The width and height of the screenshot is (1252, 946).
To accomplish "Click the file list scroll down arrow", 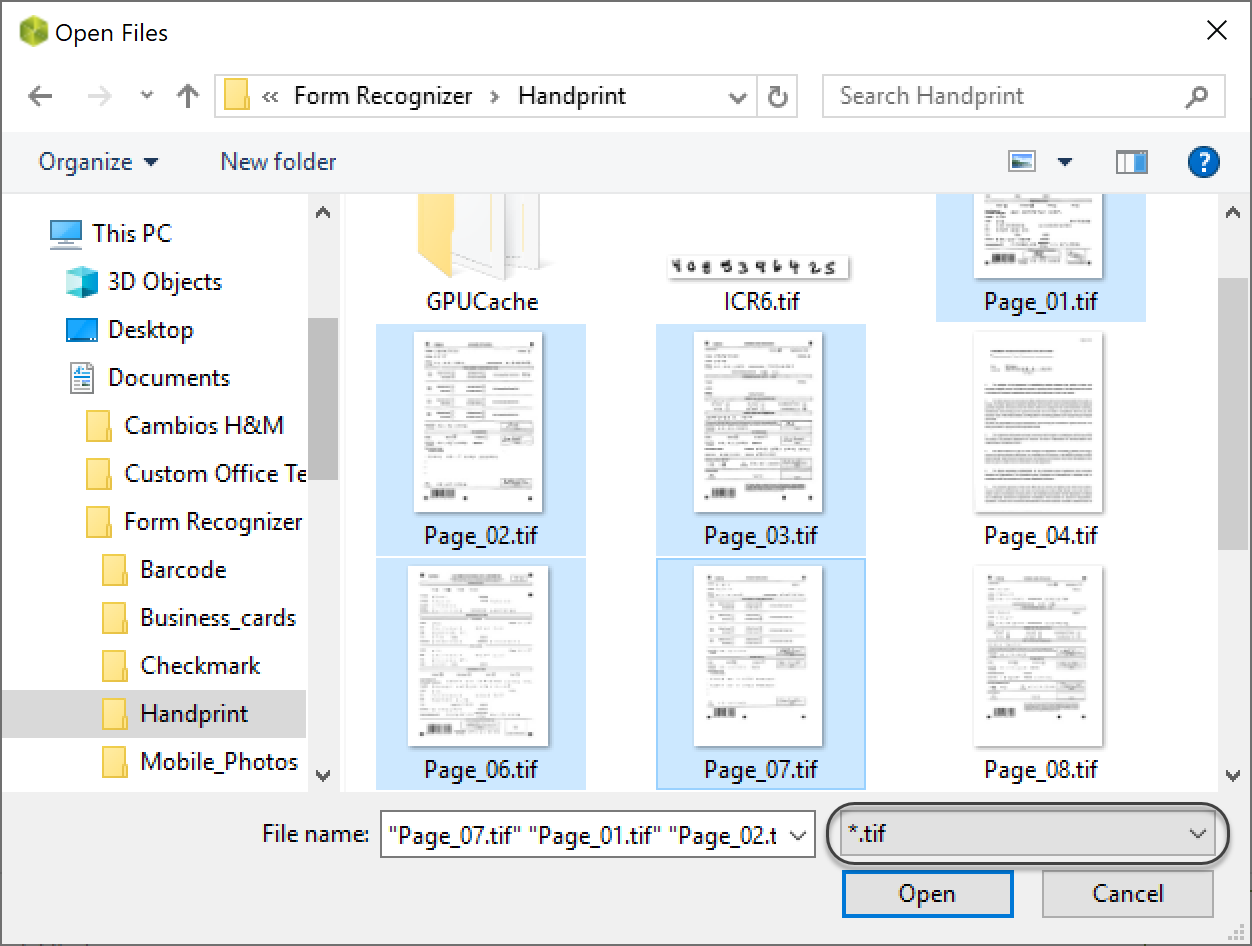I will tap(1233, 774).
